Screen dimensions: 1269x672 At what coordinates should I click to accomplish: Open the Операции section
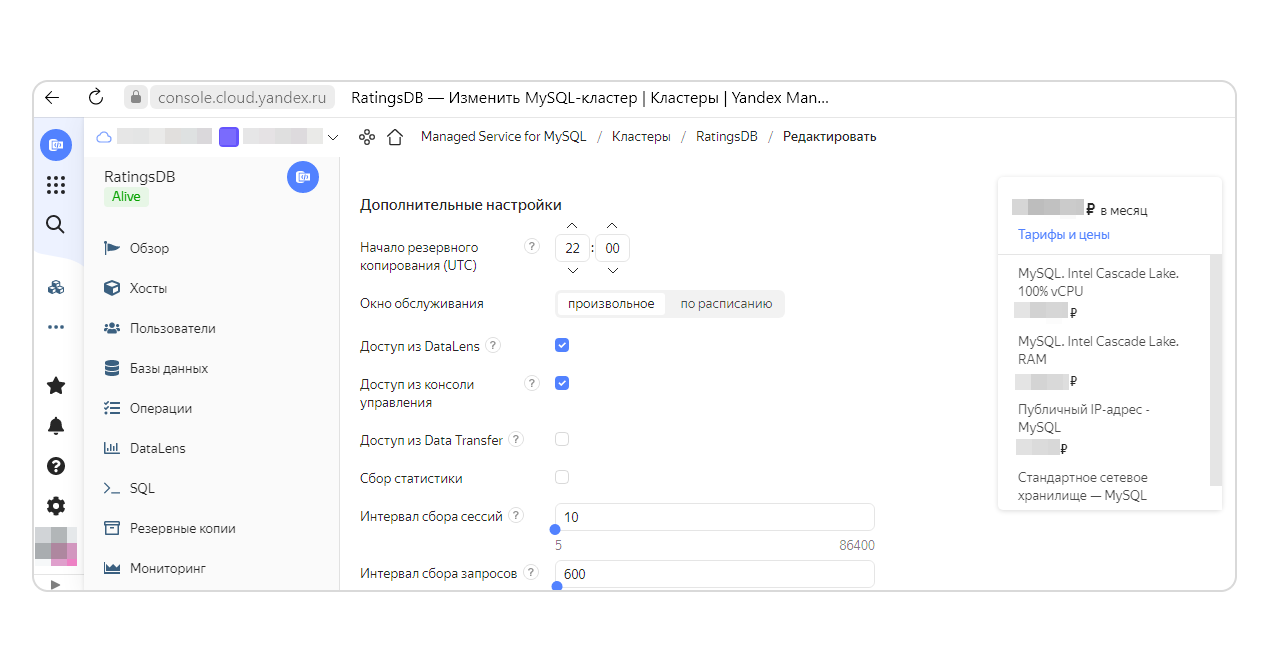(160, 408)
